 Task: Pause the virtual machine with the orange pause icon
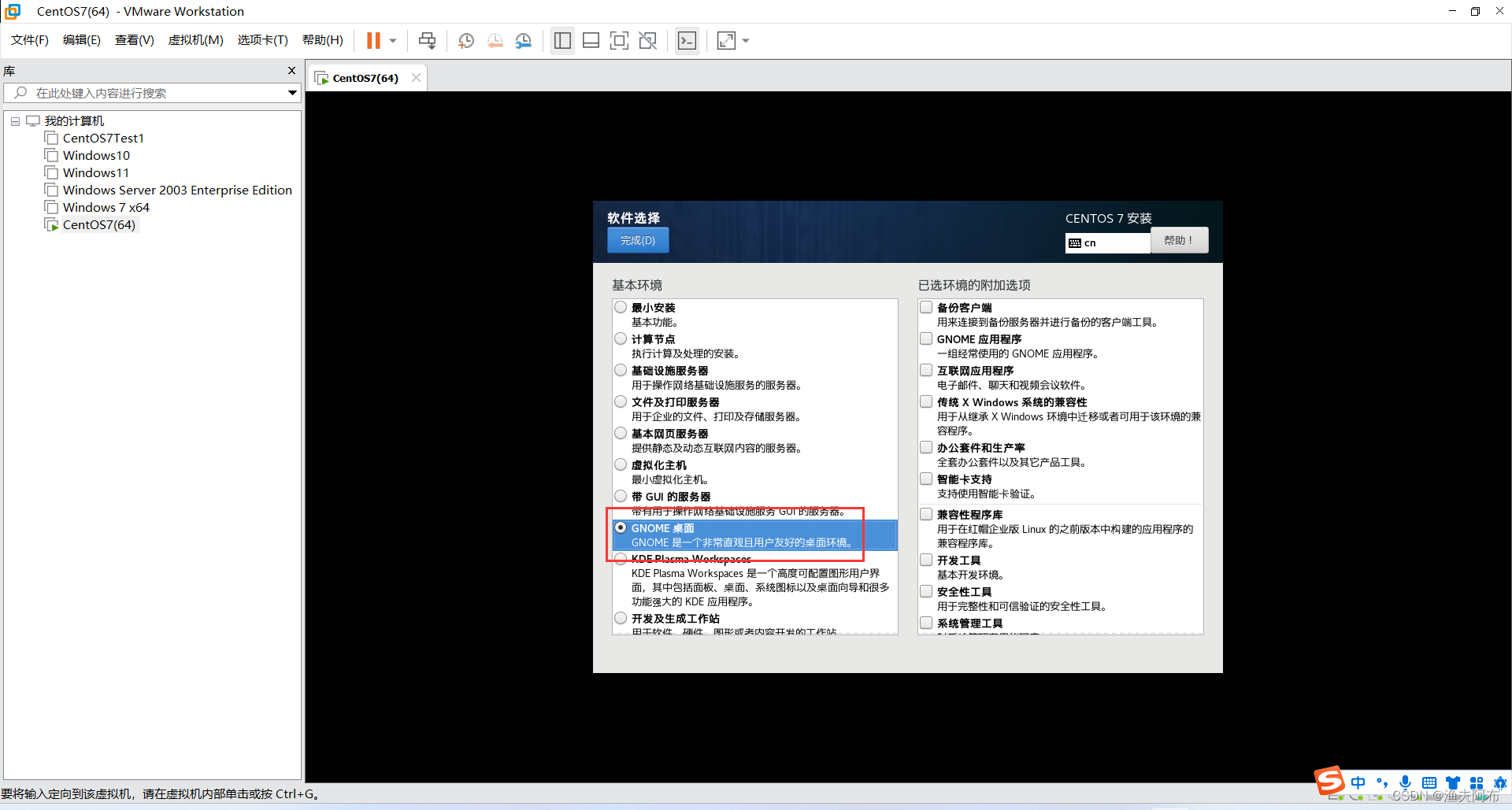(373, 40)
